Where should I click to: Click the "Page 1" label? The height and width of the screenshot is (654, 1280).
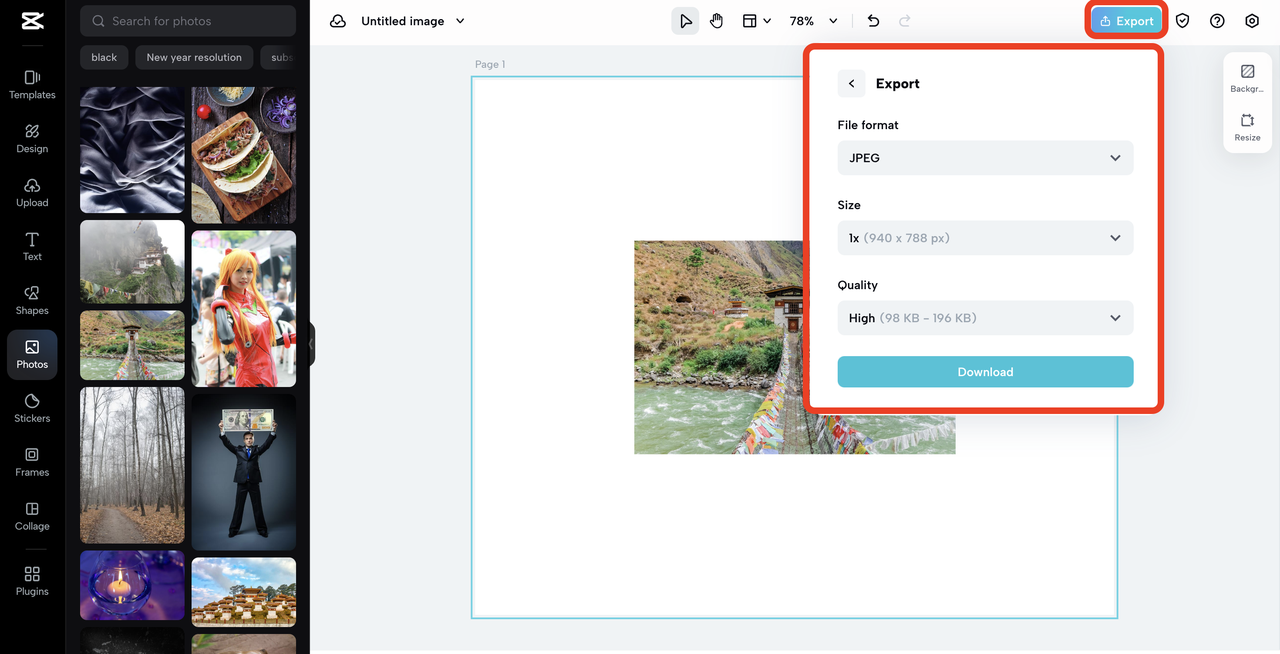[x=490, y=64]
